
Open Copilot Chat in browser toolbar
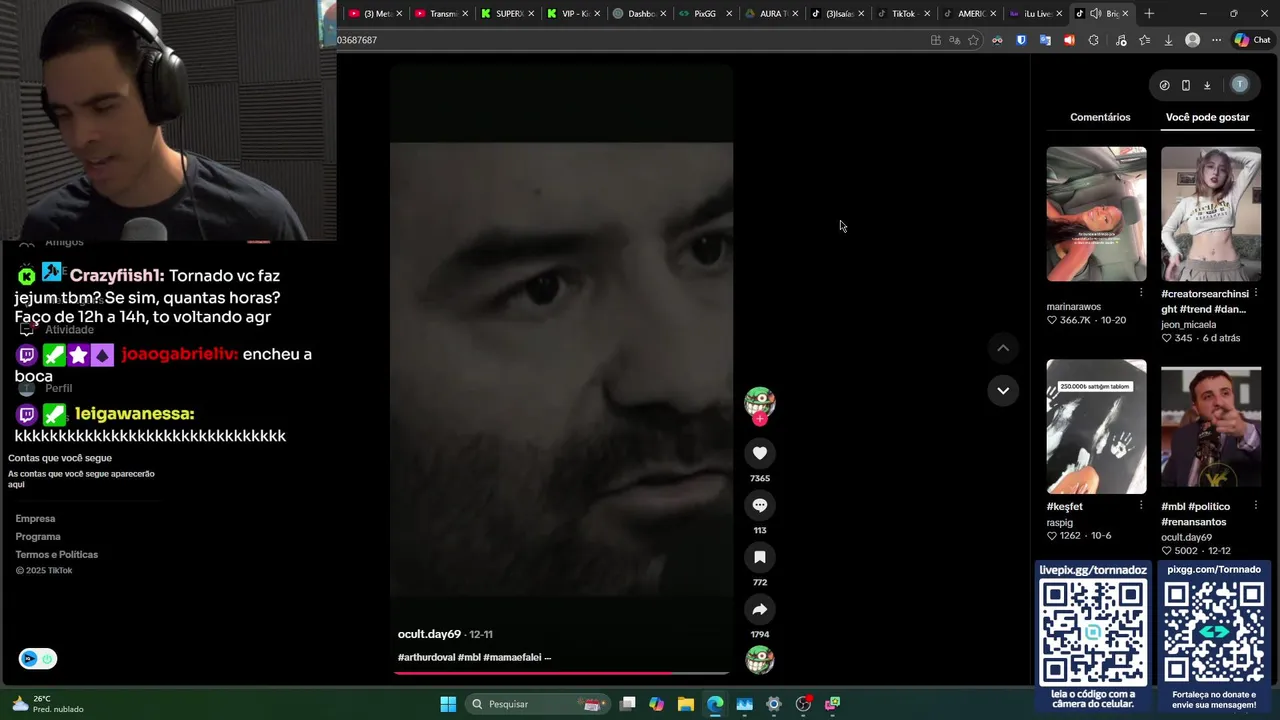(x=1252, y=40)
